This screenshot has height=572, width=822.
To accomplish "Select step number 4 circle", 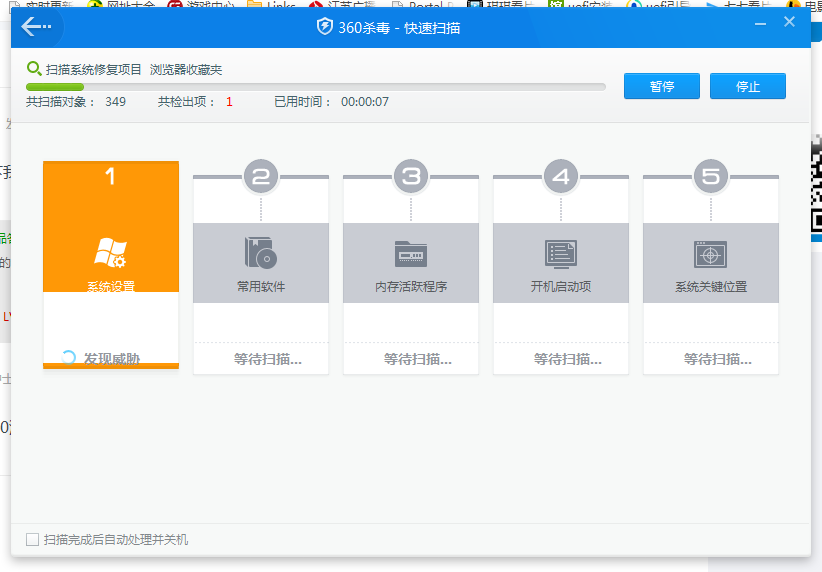I will (x=561, y=176).
